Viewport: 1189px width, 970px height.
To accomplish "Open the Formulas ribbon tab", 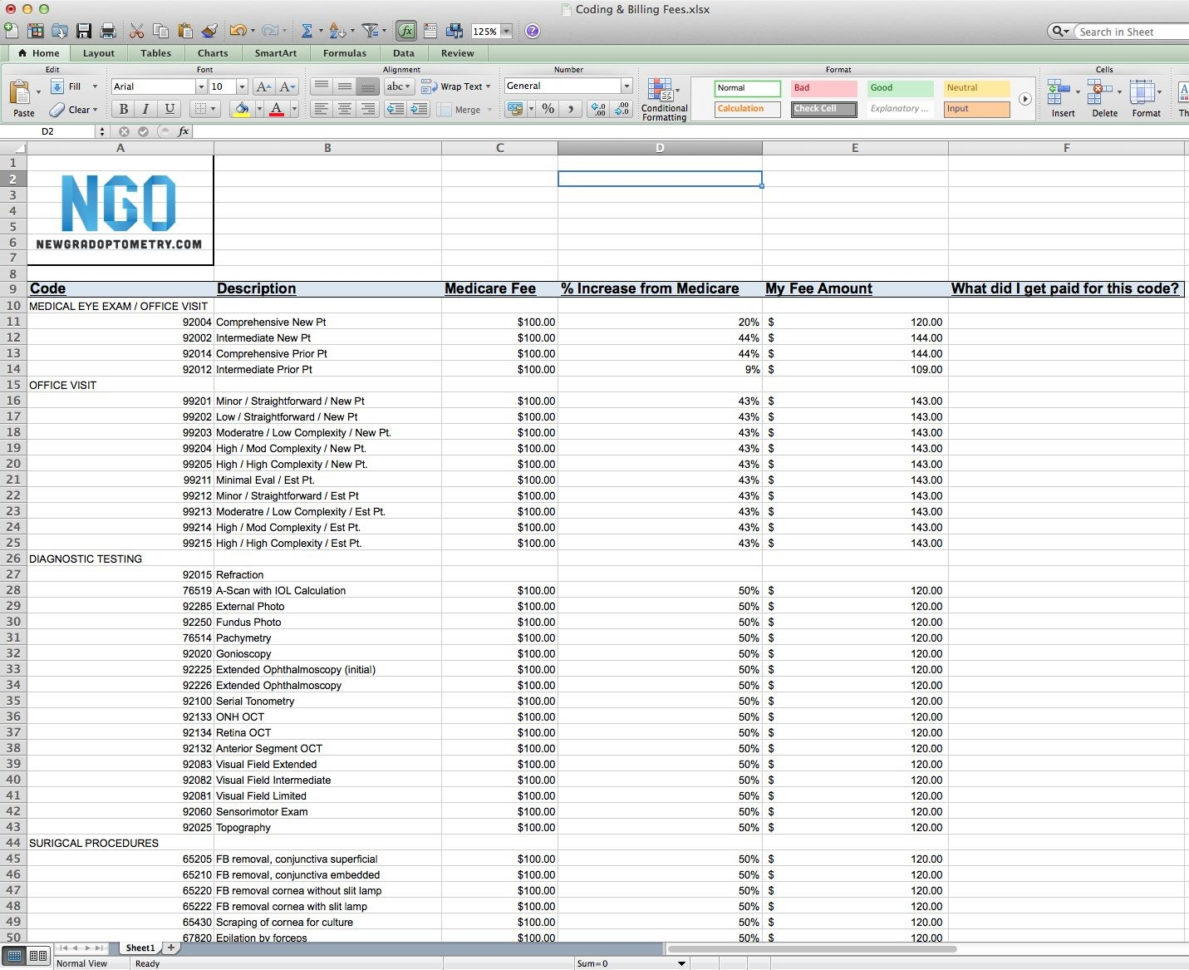I will [x=345, y=53].
